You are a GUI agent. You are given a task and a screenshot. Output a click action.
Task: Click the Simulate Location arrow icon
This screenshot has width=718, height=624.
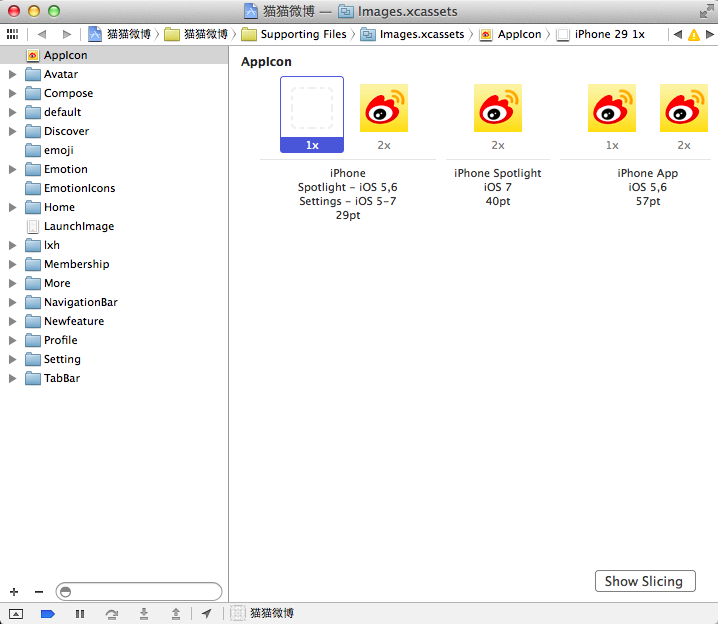click(x=207, y=613)
